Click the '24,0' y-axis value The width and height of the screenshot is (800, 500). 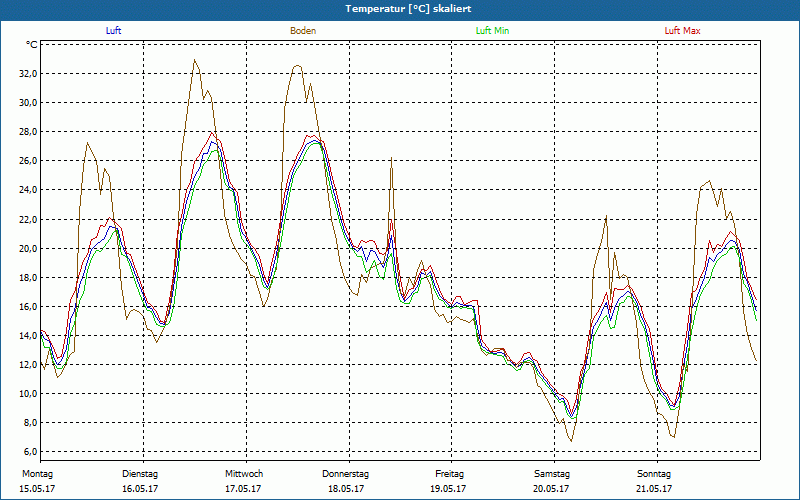point(29,190)
